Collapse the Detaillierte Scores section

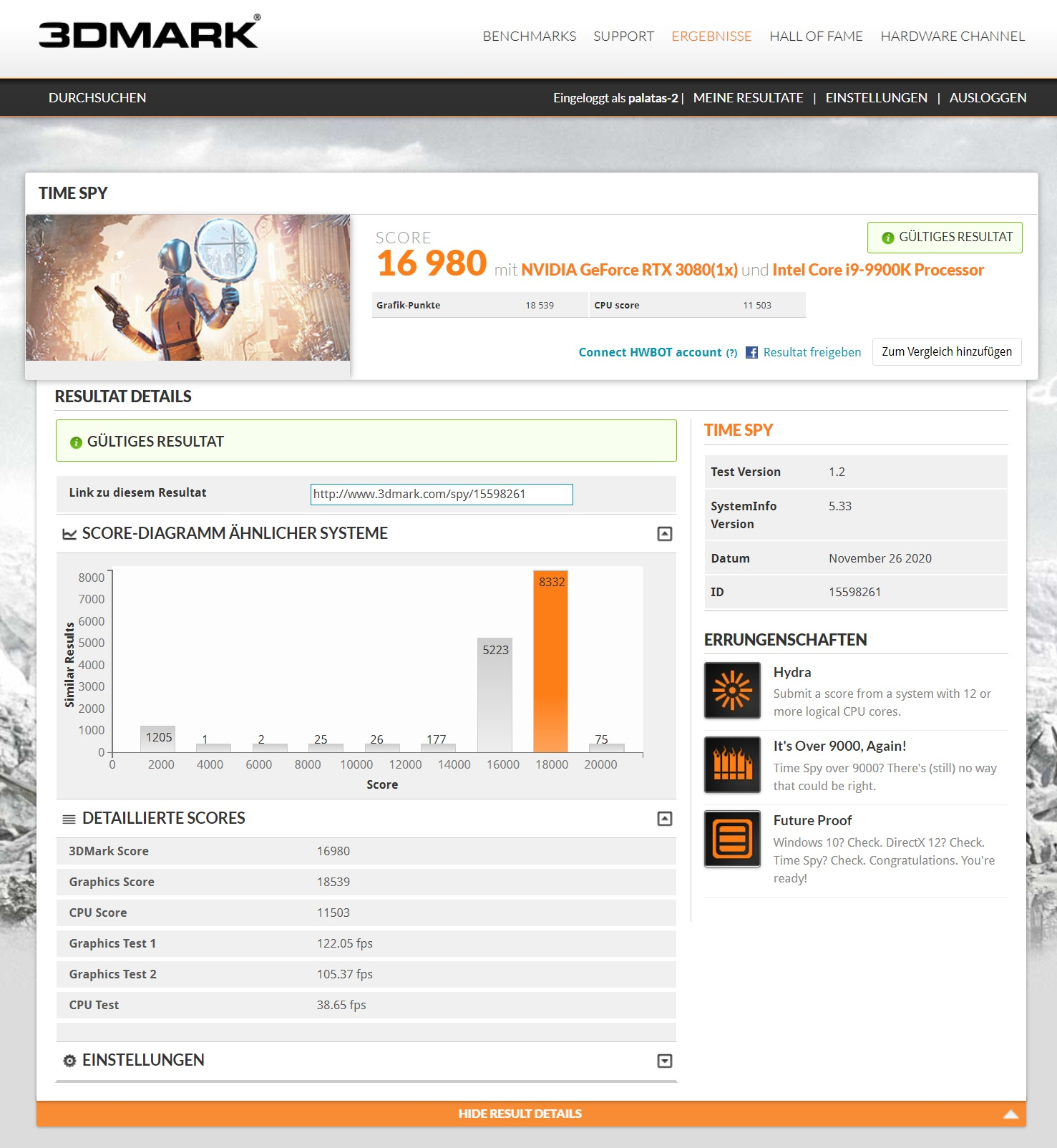665,819
